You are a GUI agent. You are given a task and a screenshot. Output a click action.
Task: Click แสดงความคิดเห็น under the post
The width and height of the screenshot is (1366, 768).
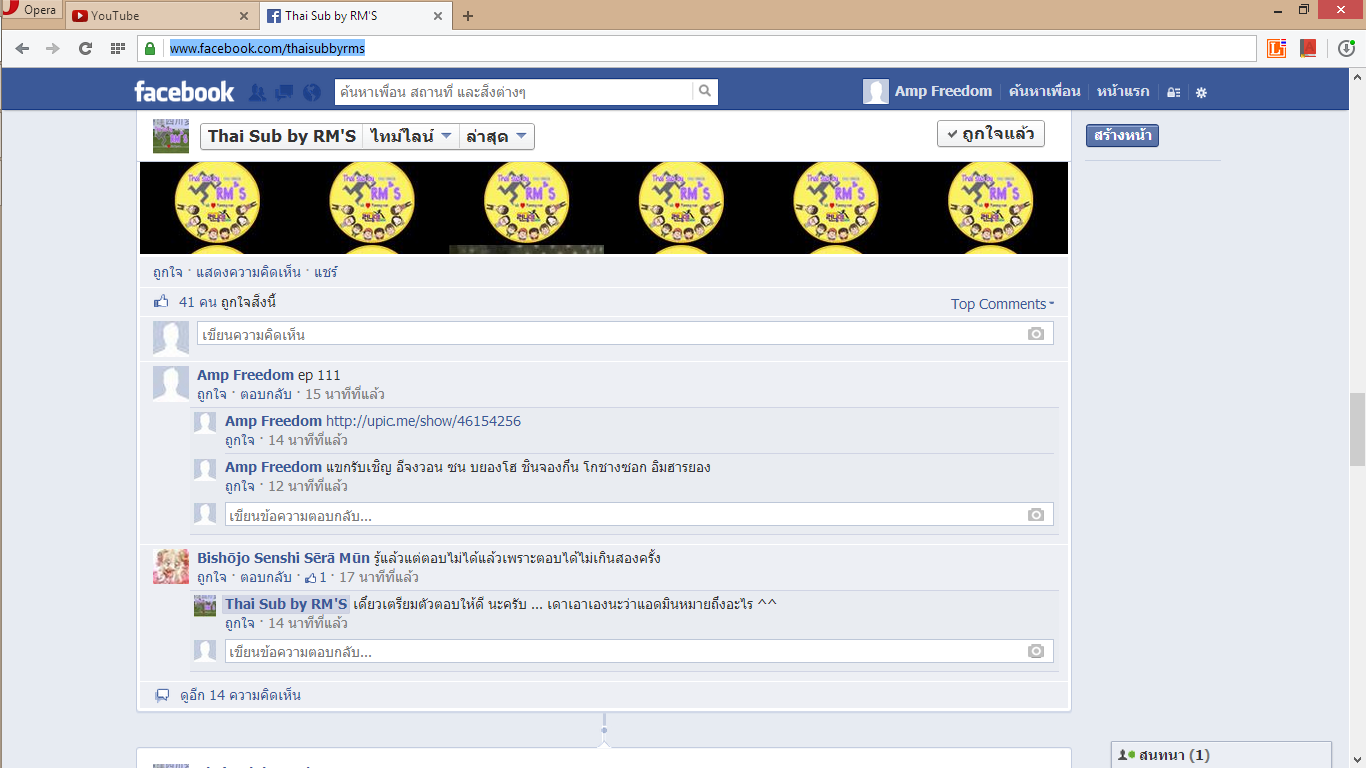tap(249, 272)
